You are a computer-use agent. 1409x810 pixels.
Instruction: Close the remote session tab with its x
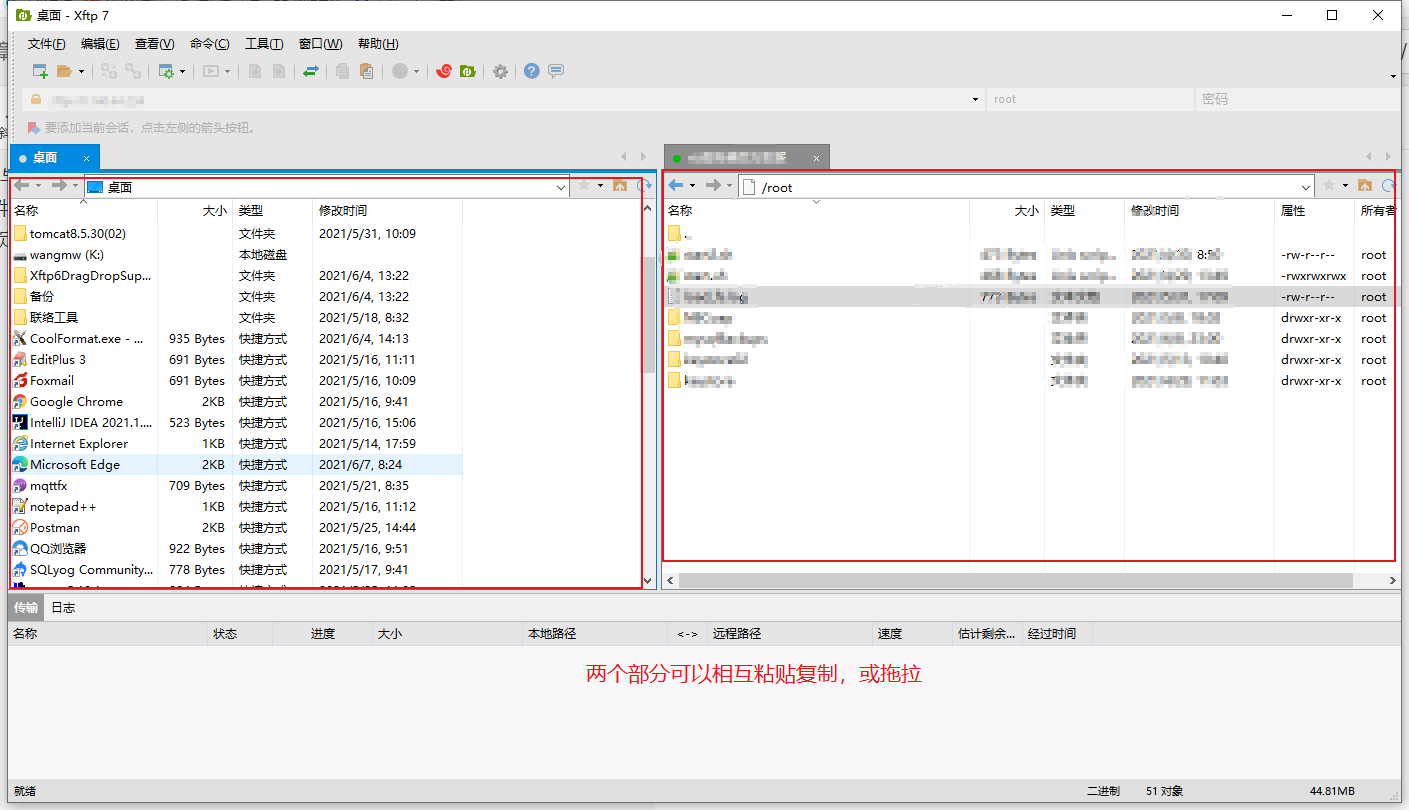pyautogui.click(x=816, y=158)
